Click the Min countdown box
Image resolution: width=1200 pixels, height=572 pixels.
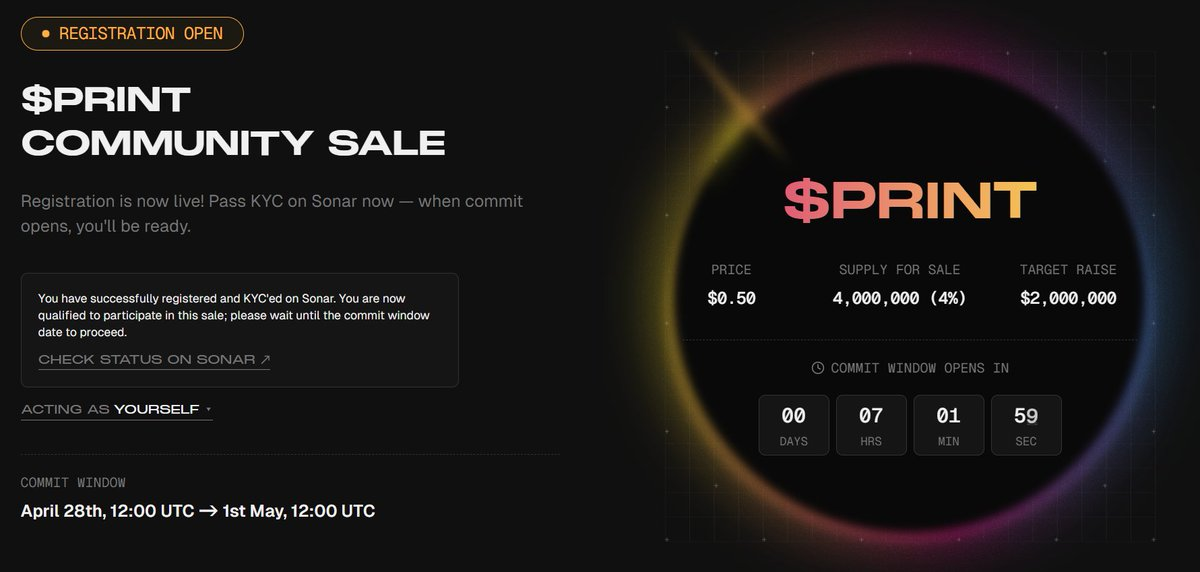pyautogui.click(x=948, y=425)
